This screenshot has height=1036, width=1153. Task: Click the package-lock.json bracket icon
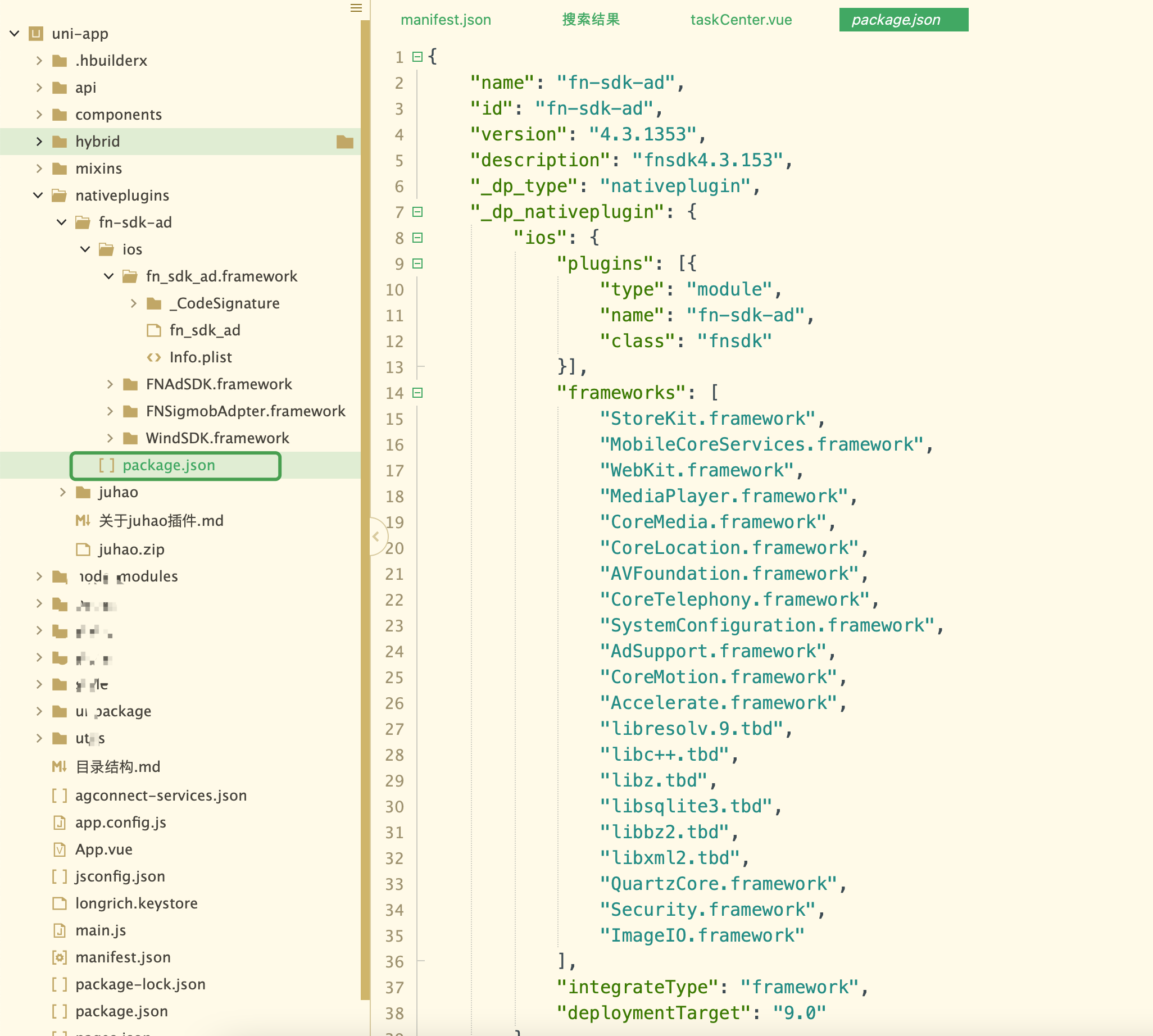click(59, 984)
